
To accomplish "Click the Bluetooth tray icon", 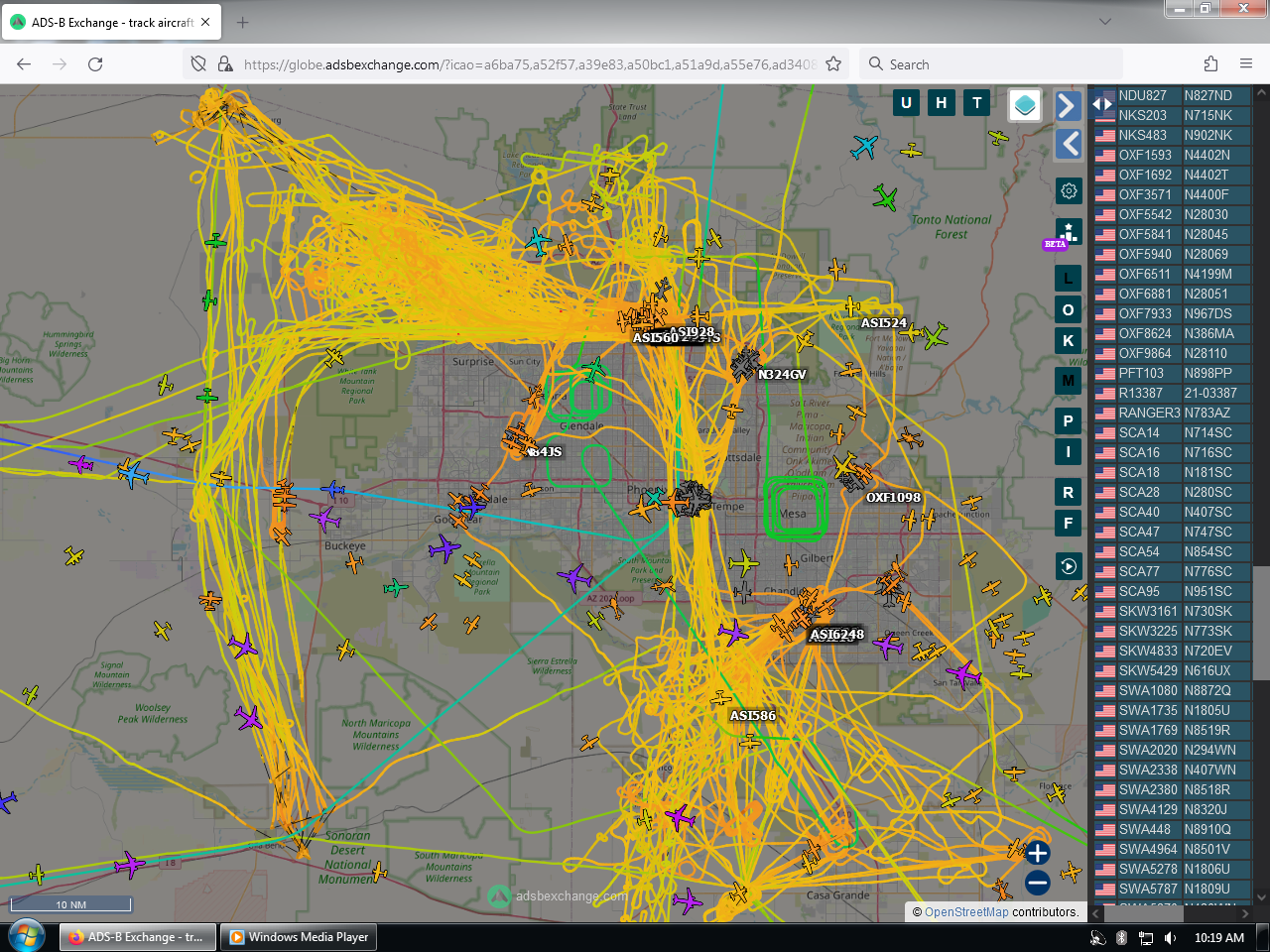I will pyautogui.click(x=1121, y=937).
